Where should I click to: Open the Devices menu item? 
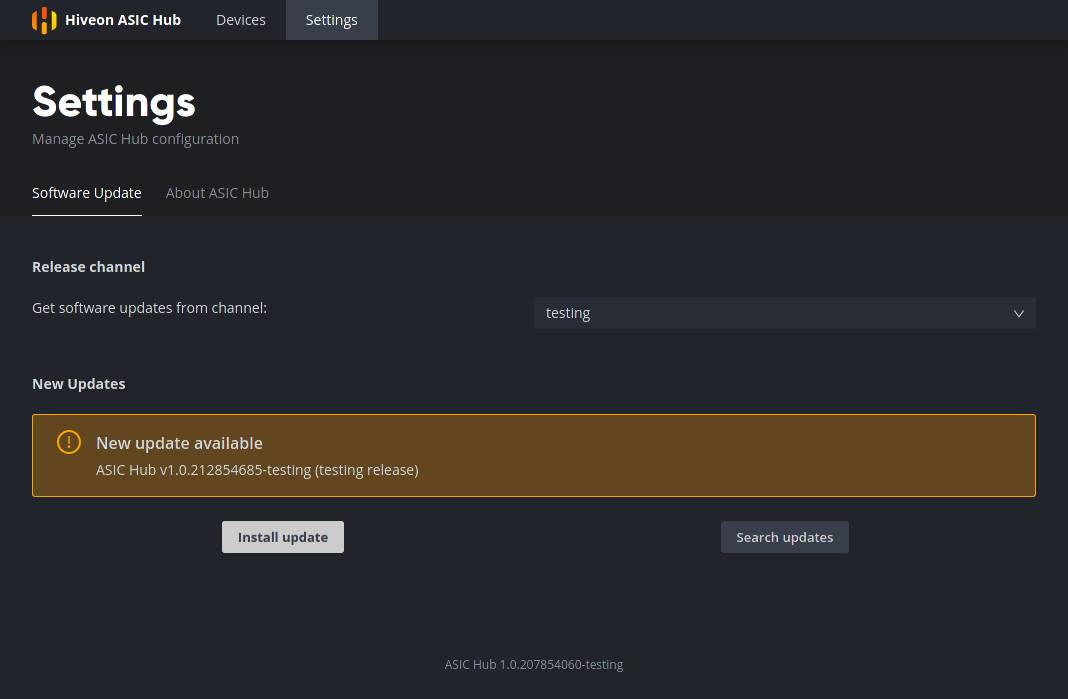(240, 19)
